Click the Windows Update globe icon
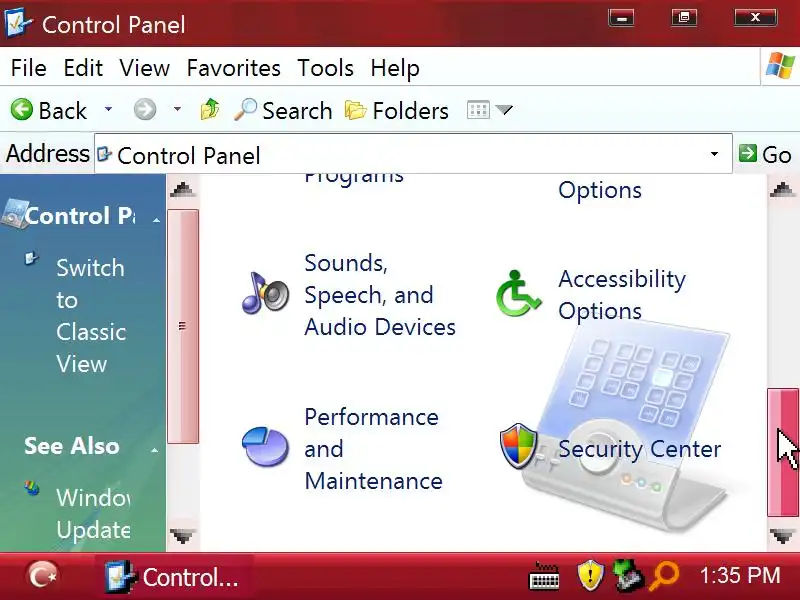Screen dimensions: 800x600 point(32,488)
